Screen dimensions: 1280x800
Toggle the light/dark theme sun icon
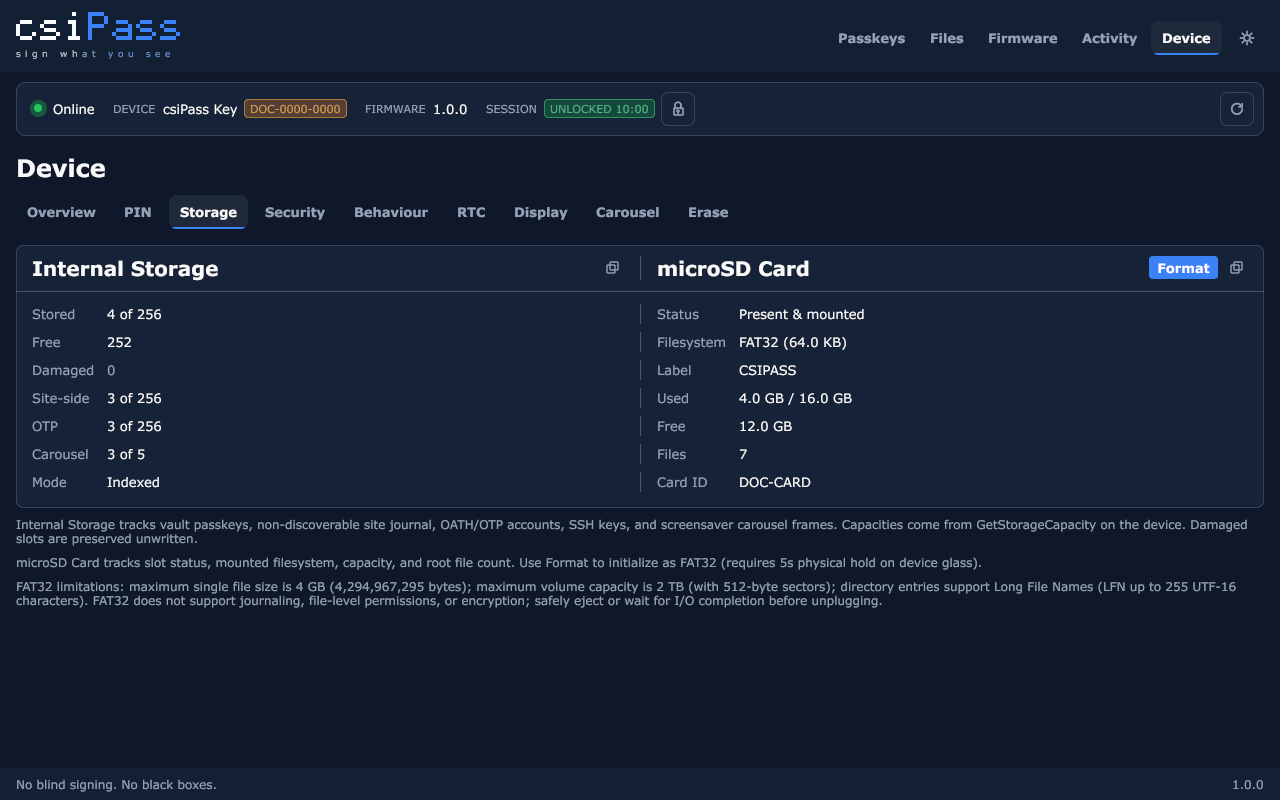tap(1247, 38)
